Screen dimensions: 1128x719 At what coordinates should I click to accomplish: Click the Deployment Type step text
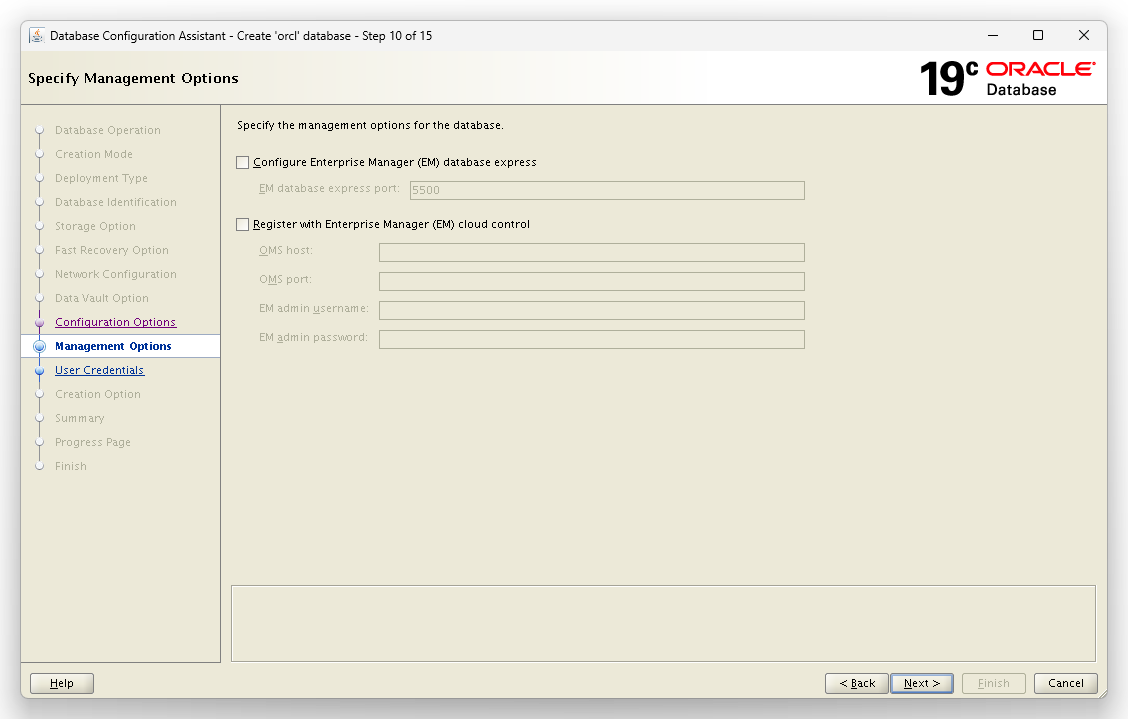click(101, 178)
